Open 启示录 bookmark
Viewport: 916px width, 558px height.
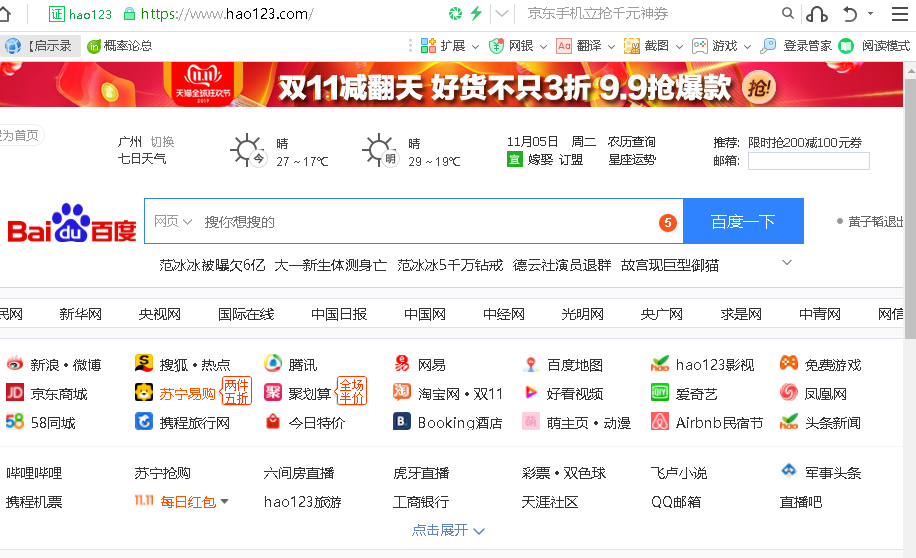38,46
